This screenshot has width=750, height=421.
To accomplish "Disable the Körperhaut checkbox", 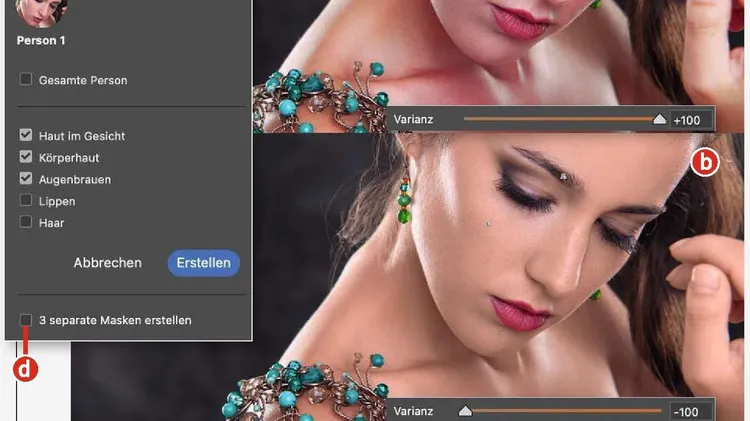I will coord(26,157).
